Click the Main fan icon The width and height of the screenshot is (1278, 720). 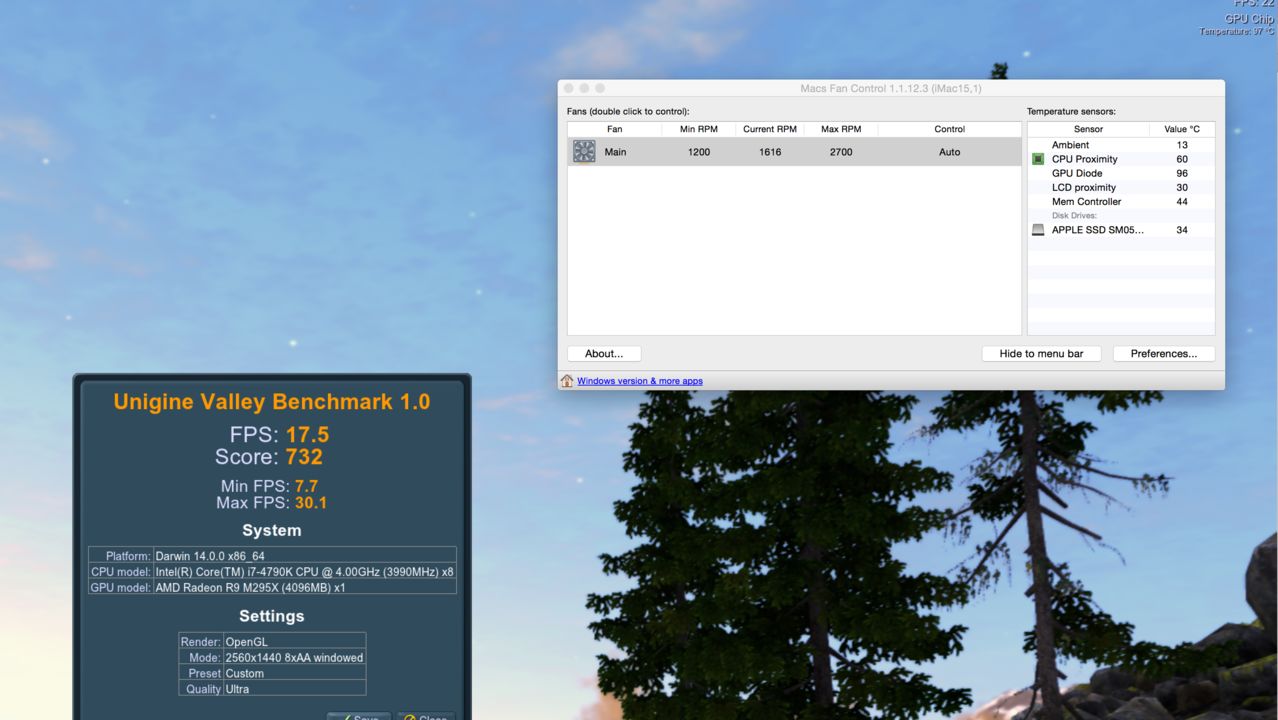pos(584,151)
